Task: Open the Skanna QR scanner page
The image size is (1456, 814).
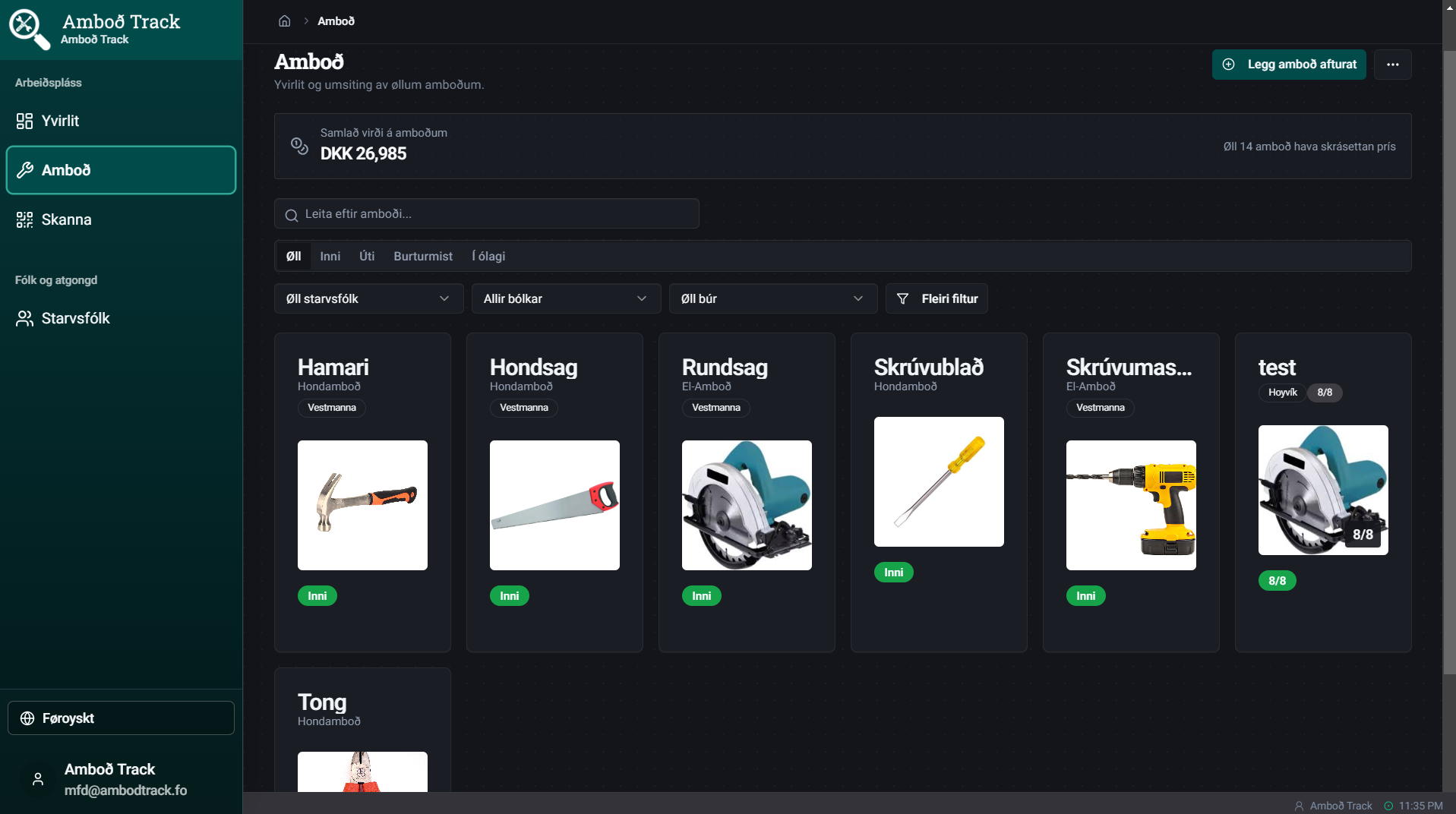Action: (x=121, y=219)
